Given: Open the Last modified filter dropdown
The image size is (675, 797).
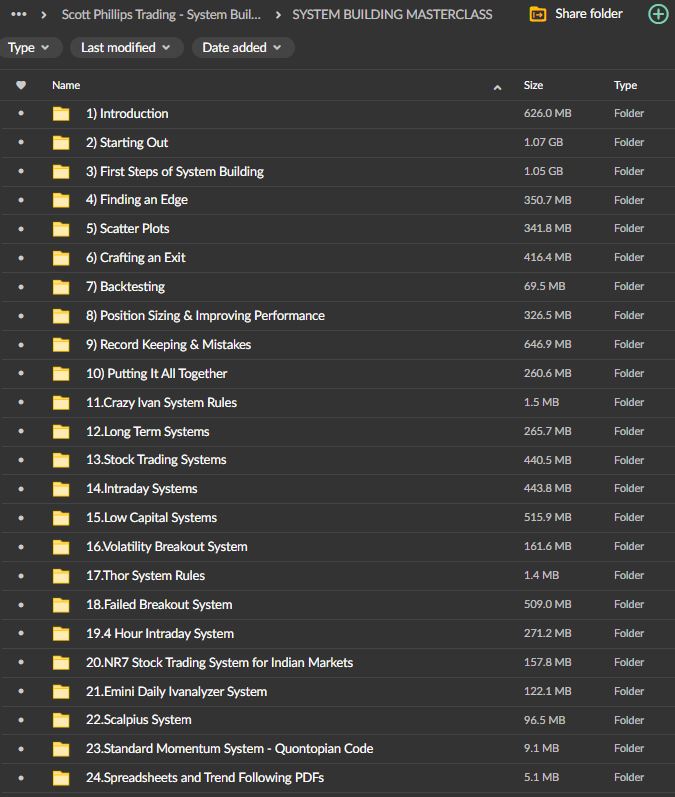Looking at the screenshot, I should point(125,48).
